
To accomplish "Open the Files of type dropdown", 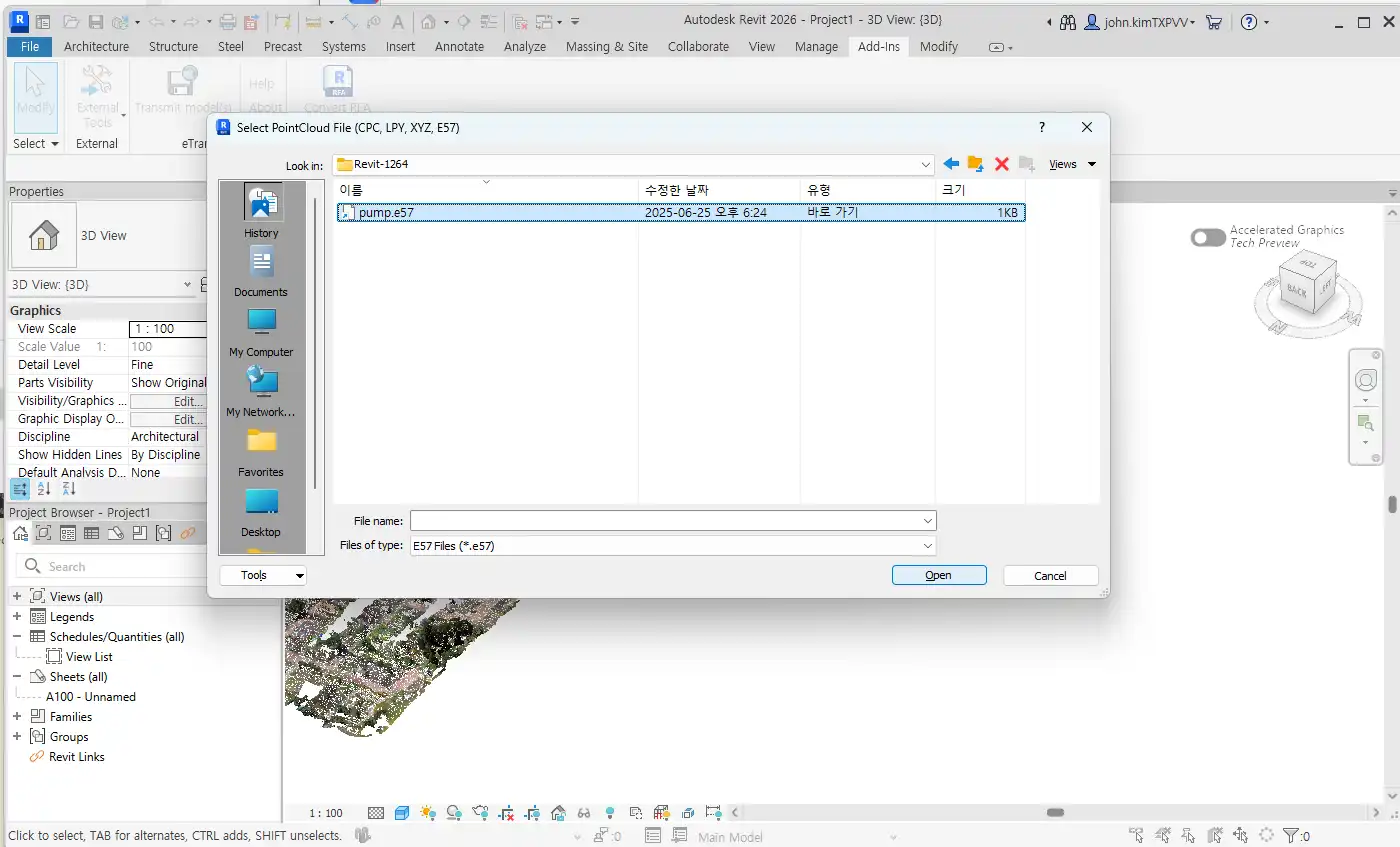I will pyautogui.click(x=673, y=546).
